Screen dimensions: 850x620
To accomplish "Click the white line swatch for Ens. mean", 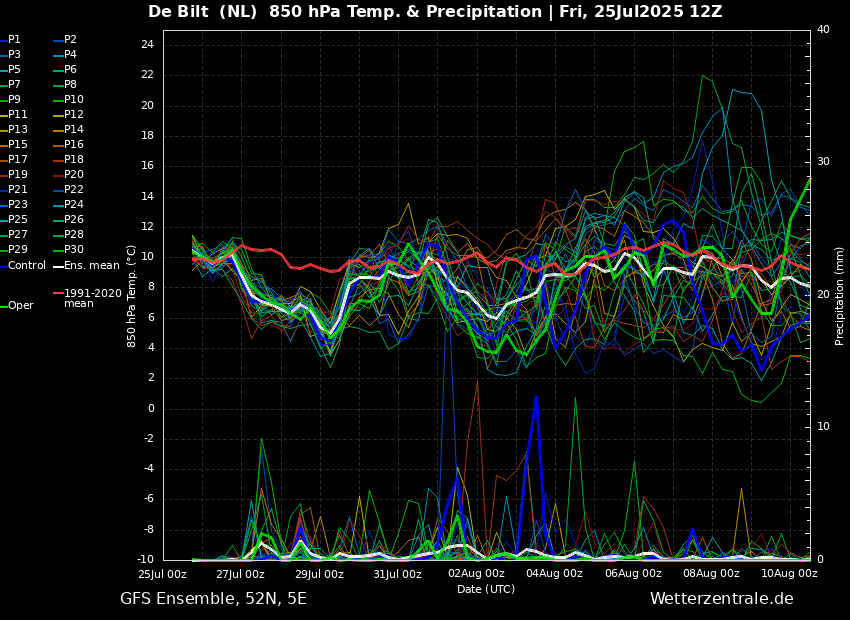I will (58, 266).
